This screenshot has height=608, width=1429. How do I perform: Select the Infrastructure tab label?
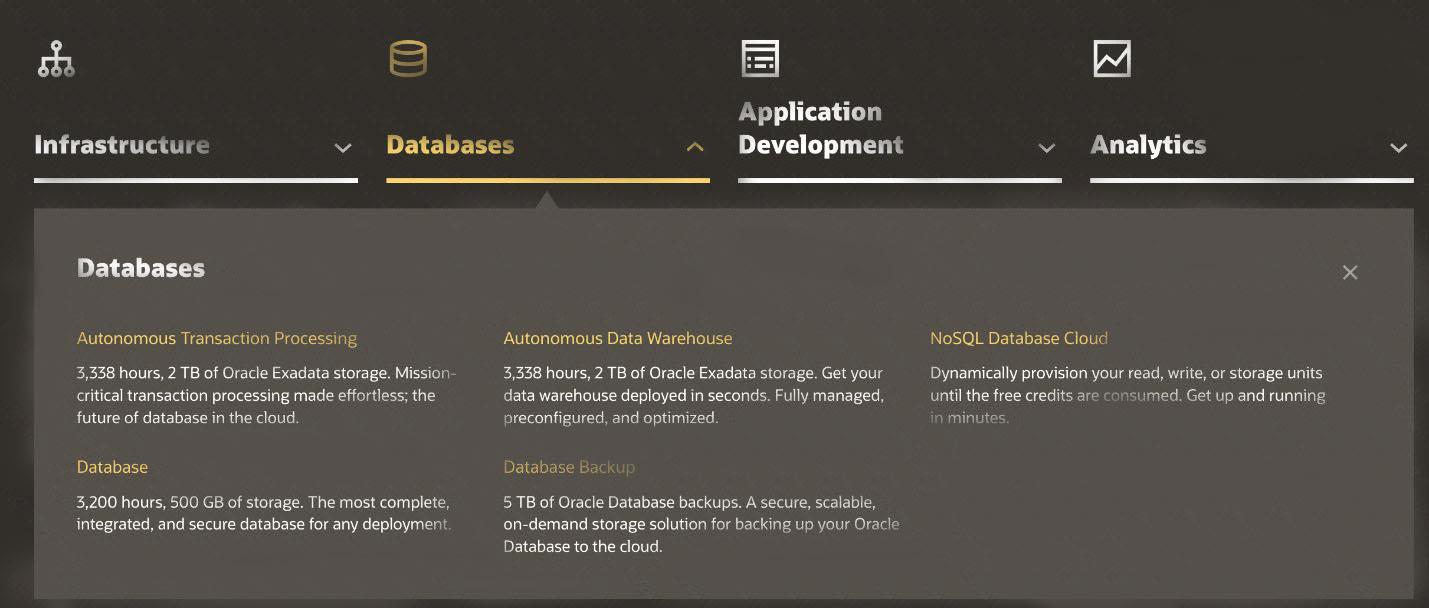122,145
